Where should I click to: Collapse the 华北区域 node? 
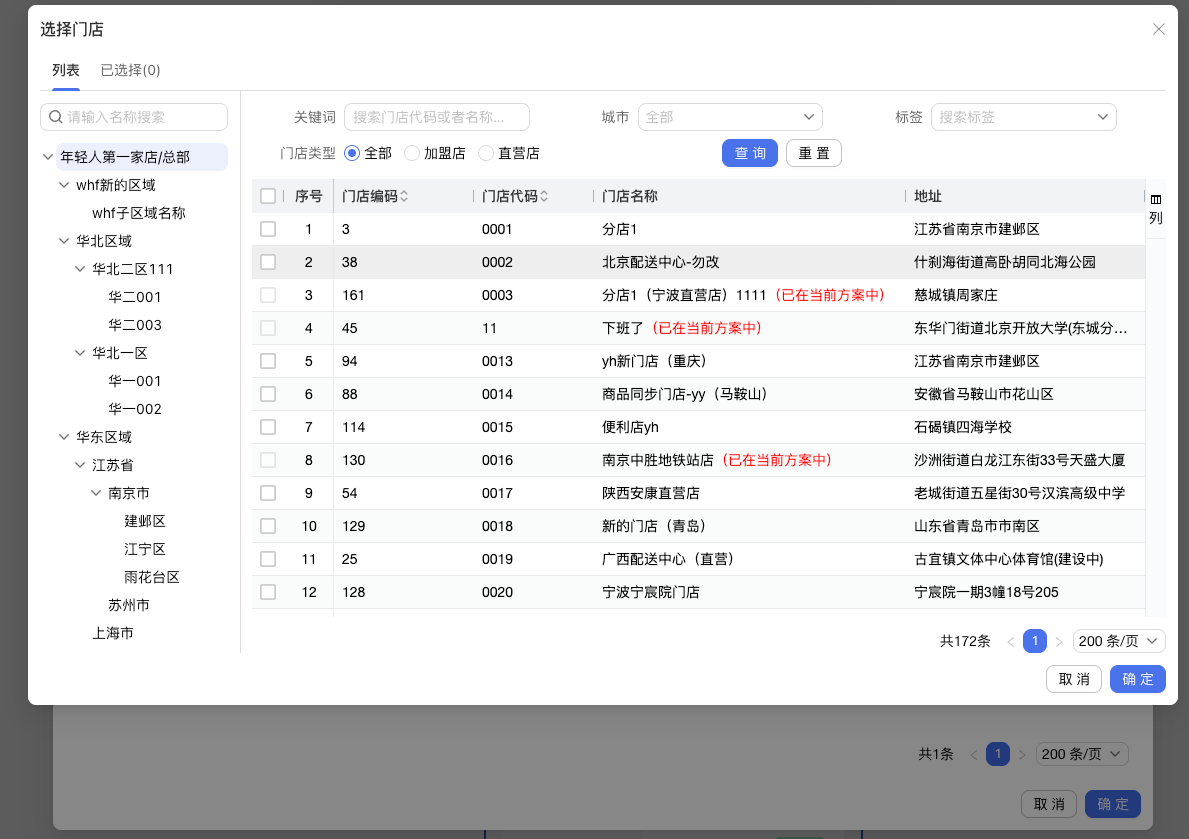[64, 241]
